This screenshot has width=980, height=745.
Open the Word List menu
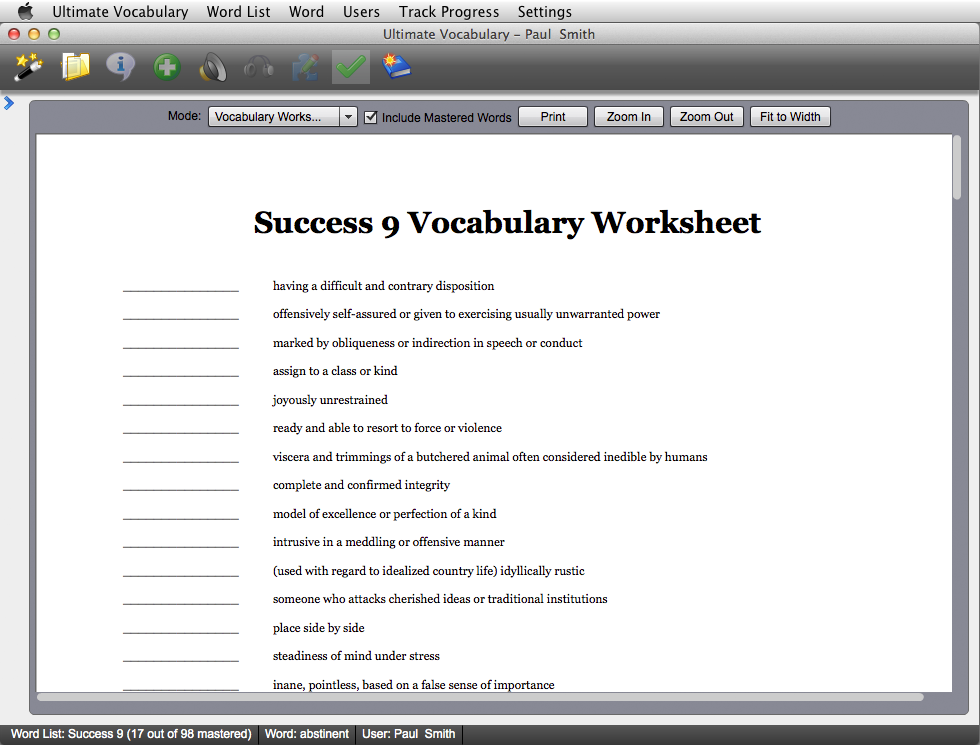[238, 12]
